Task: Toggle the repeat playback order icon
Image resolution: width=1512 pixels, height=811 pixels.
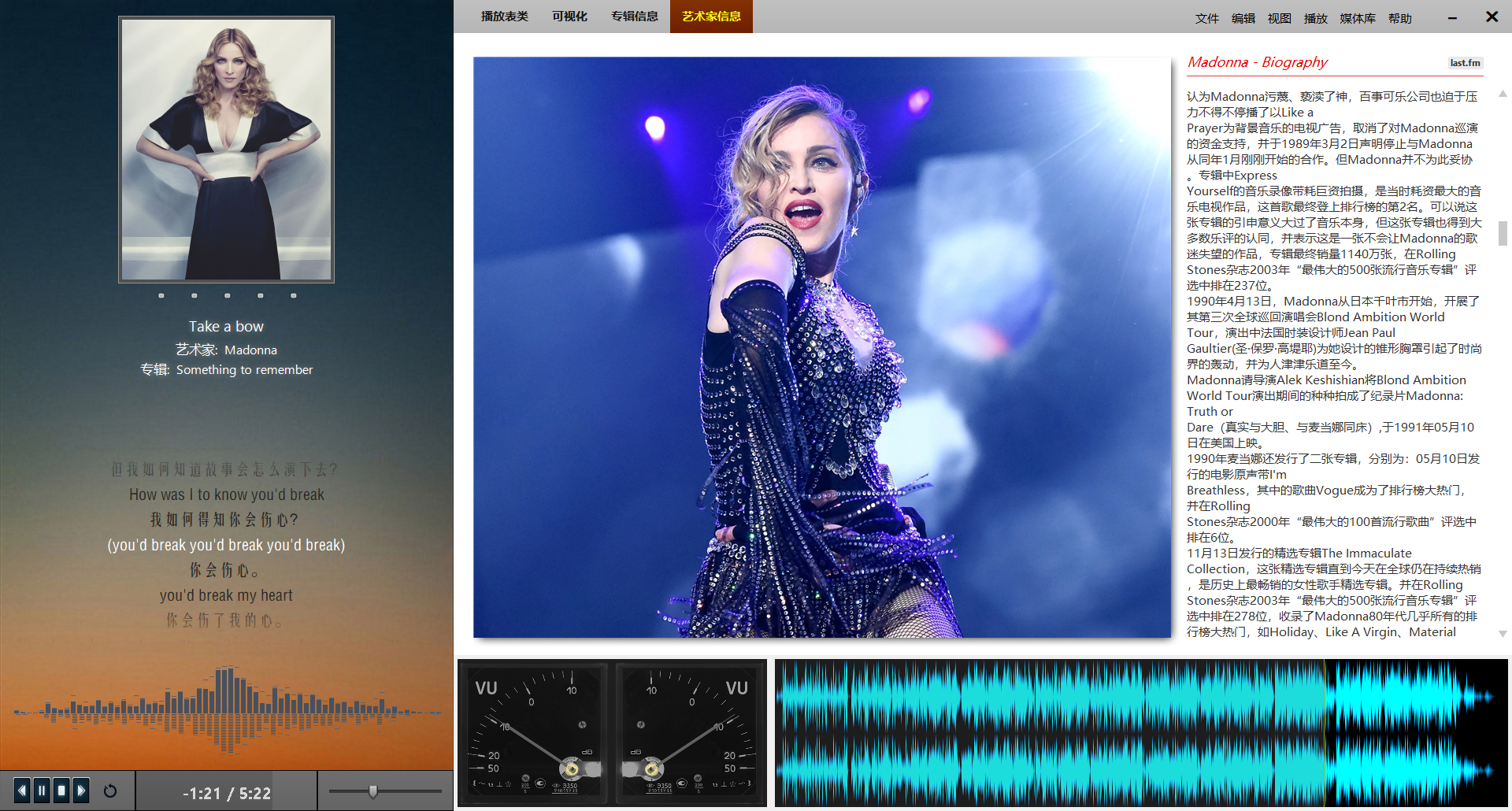Action: pyautogui.click(x=110, y=791)
